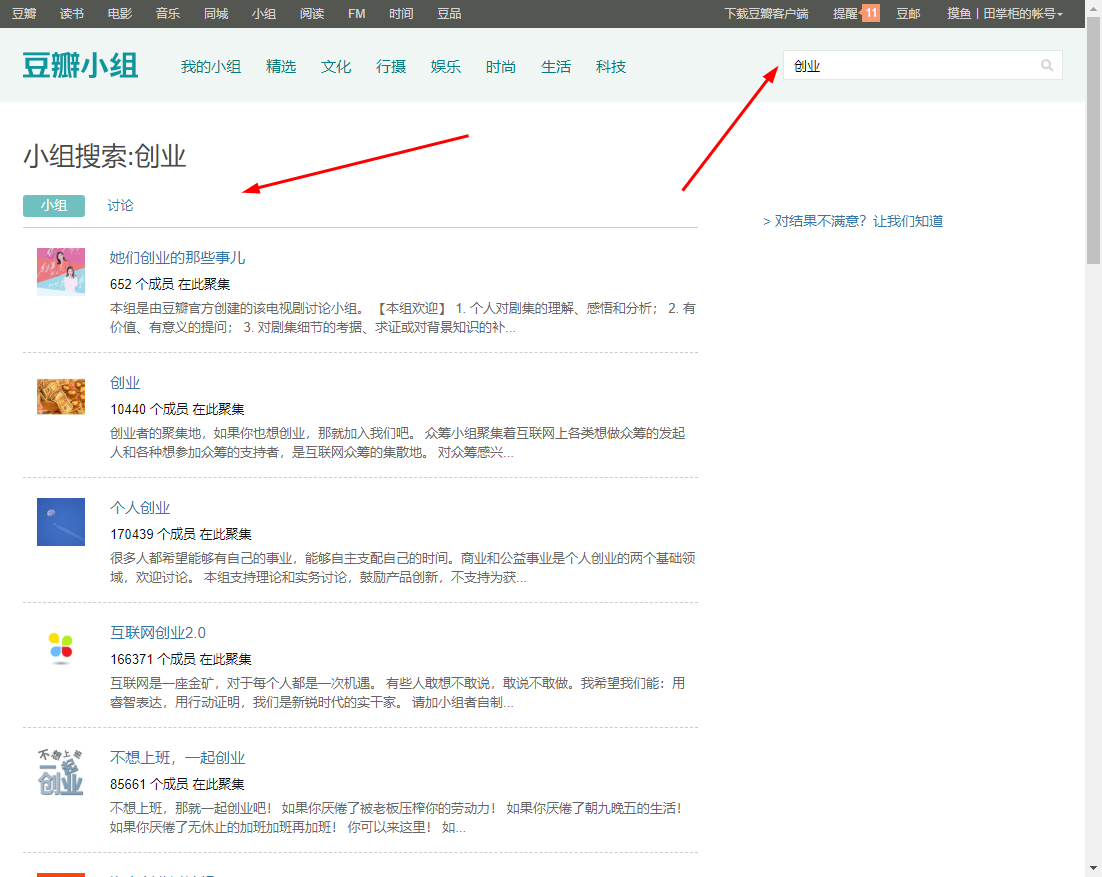
Task: Open the 文化 category
Action: click(x=336, y=66)
